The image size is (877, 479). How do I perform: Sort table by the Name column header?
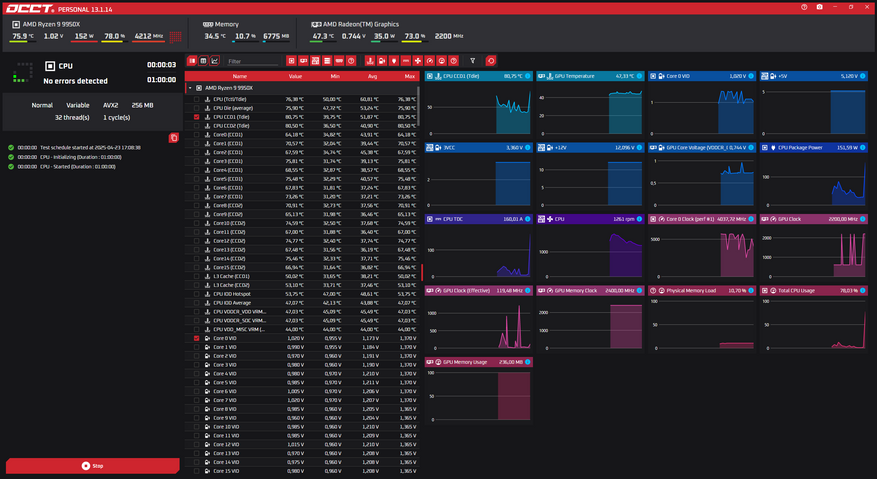pos(240,76)
